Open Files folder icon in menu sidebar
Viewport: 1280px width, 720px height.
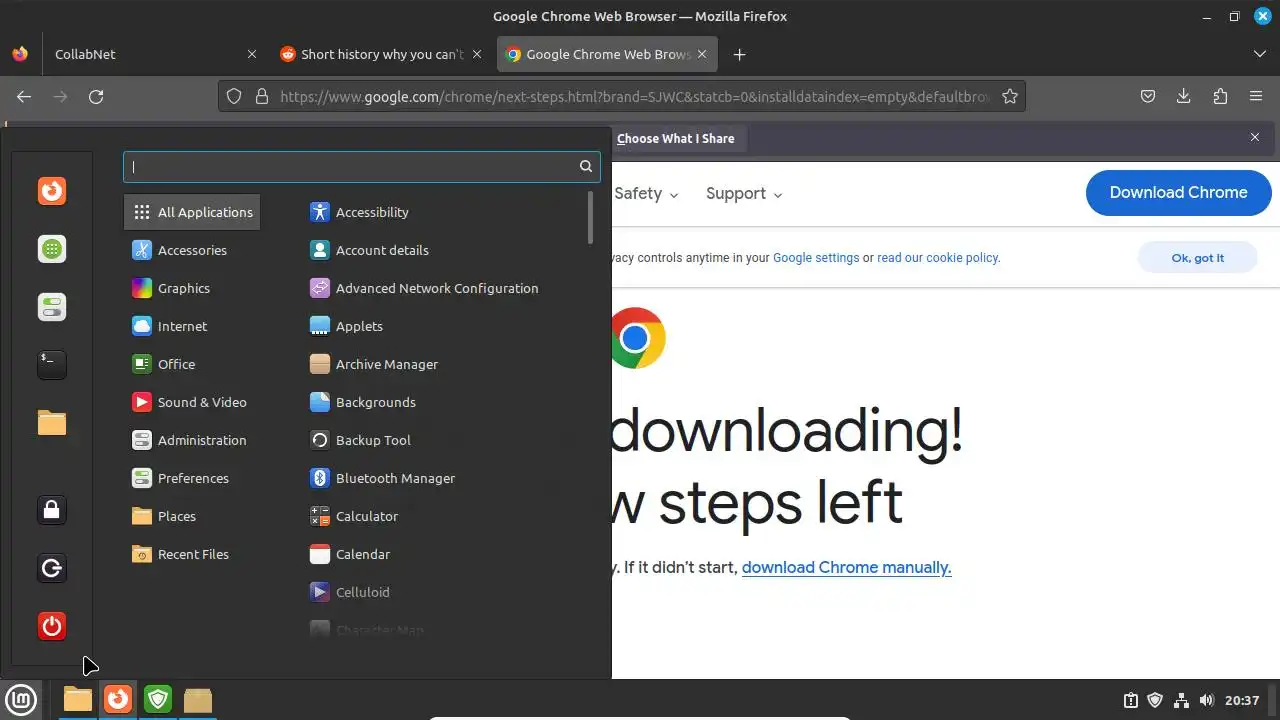point(52,423)
